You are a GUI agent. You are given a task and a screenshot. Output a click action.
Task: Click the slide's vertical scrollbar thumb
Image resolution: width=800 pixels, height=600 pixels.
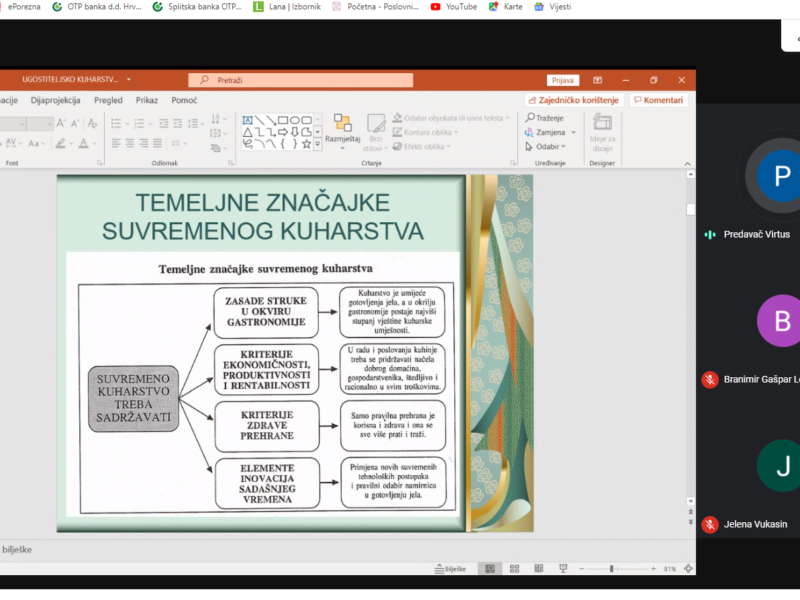click(690, 209)
